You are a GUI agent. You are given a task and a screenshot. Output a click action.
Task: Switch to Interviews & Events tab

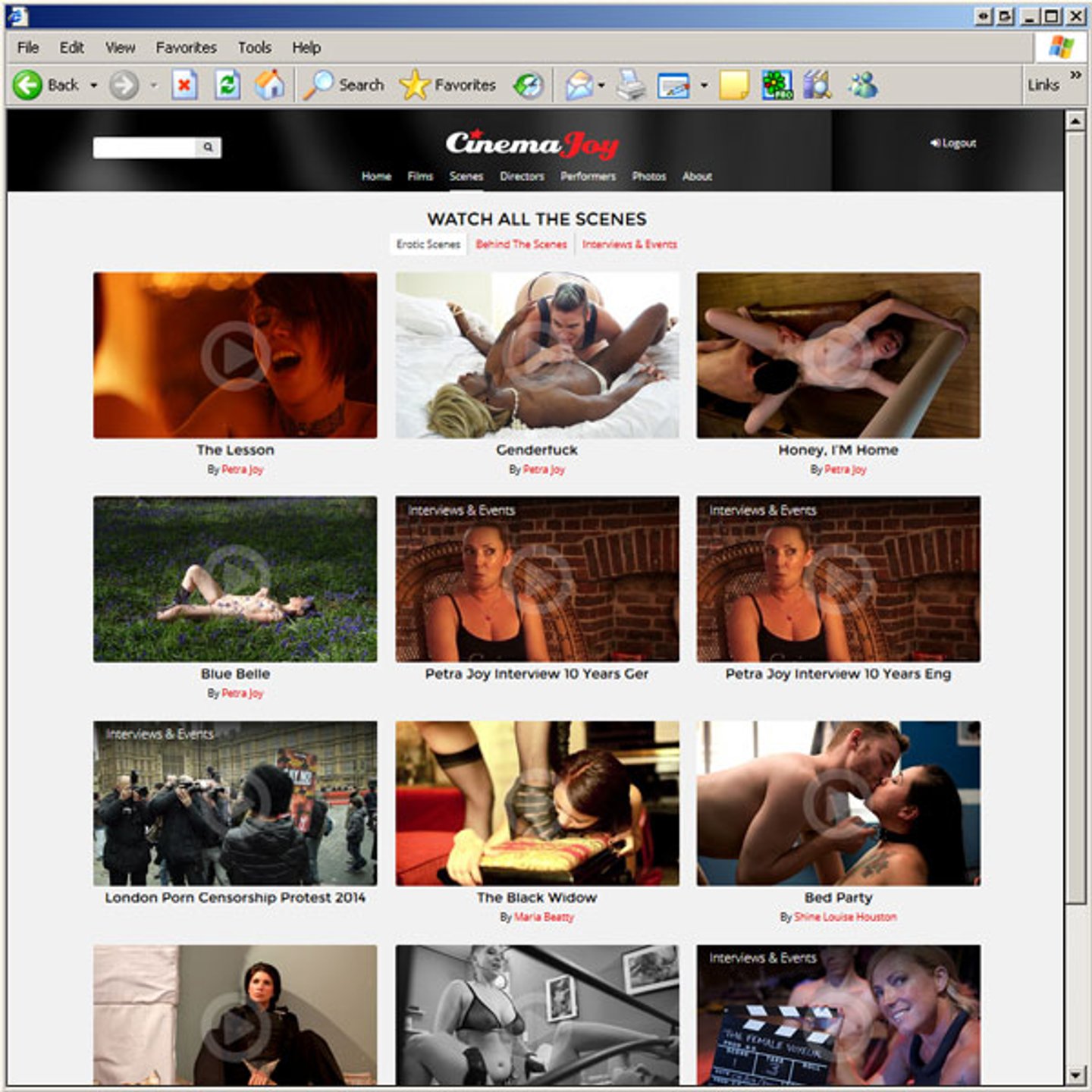pos(629,244)
